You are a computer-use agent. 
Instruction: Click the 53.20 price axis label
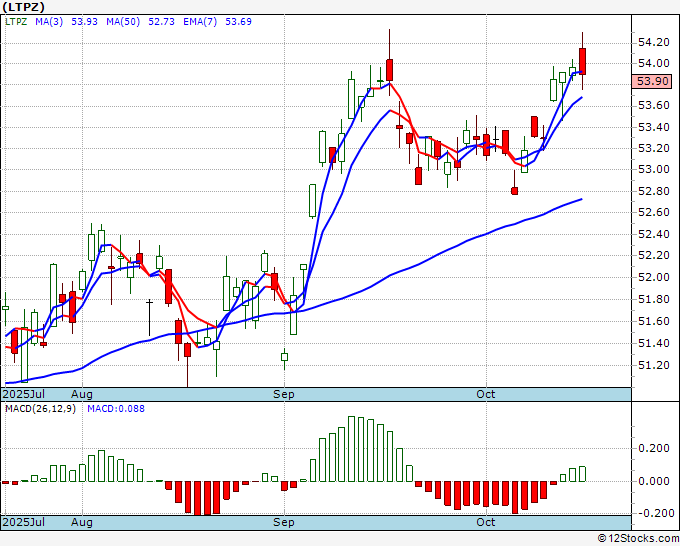pyautogui.click(x=654, y=148)
